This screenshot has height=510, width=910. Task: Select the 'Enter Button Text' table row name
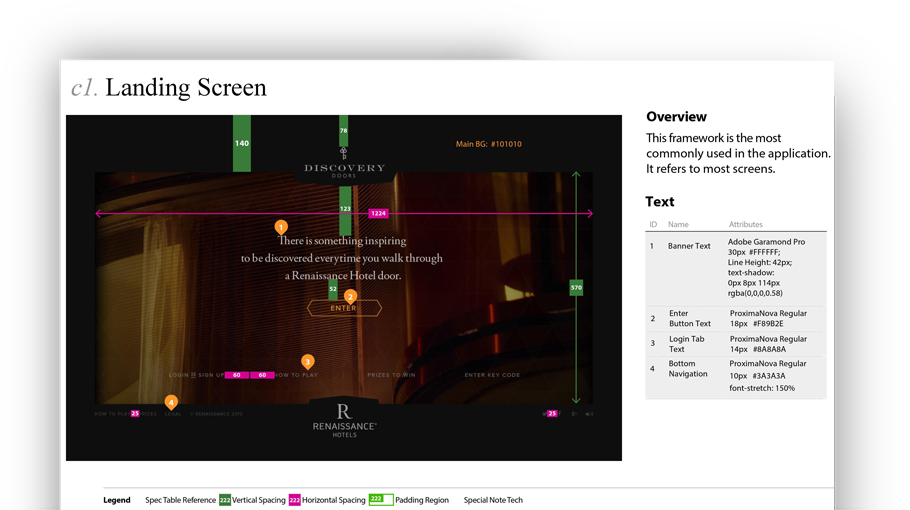[689, 319]
